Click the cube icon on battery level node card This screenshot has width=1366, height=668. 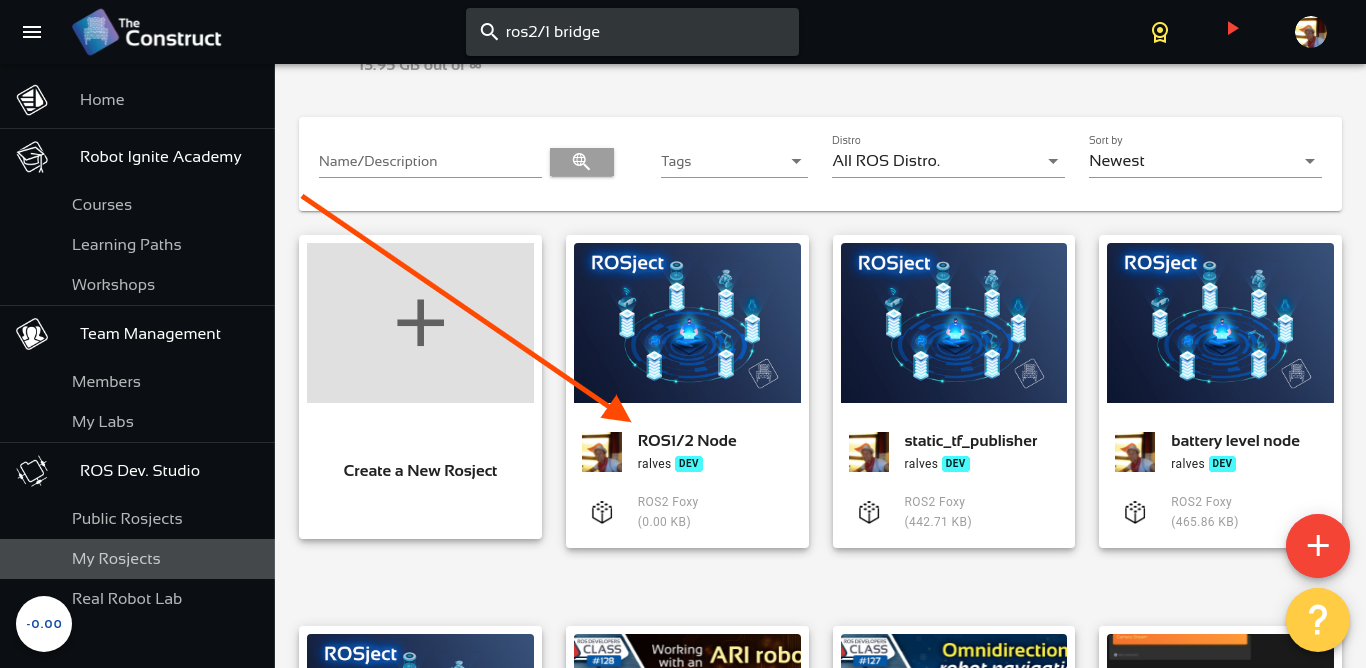coord(1134,512)
